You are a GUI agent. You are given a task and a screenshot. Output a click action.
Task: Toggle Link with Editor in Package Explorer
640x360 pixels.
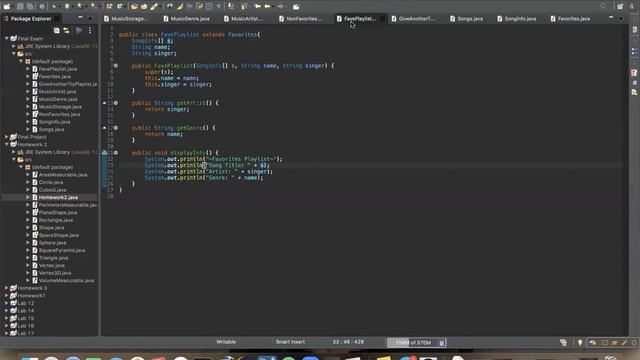(x=67, y=30)
